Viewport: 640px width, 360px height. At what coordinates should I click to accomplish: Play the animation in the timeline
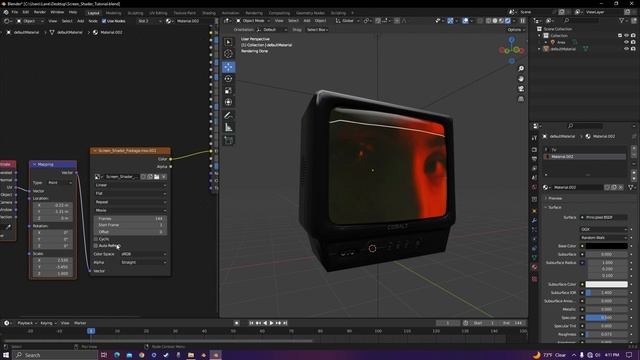[x=271, y=323]
